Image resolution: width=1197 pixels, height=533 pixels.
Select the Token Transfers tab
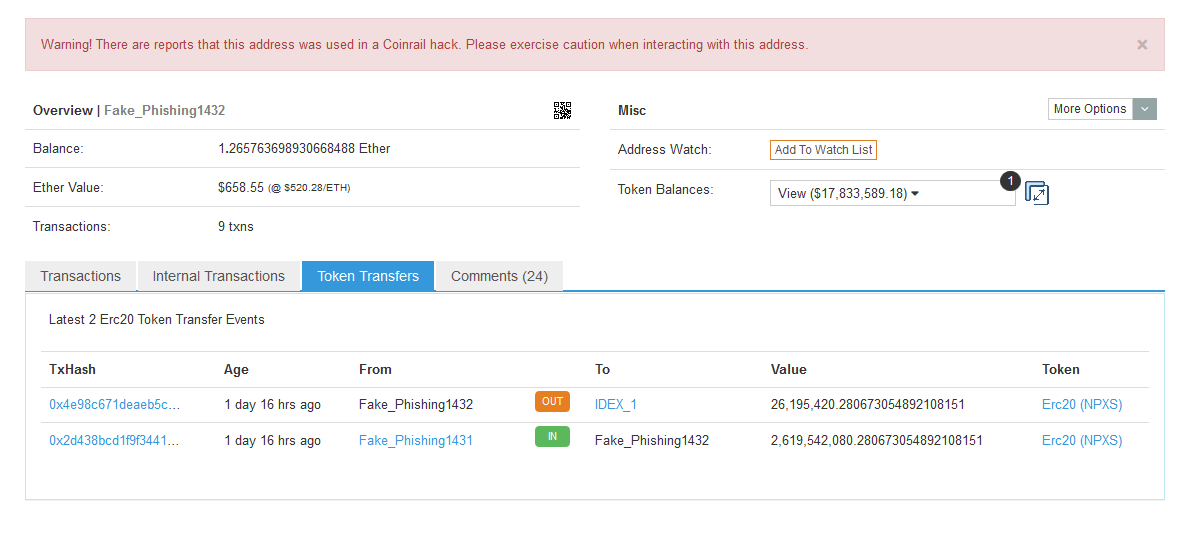368,276
